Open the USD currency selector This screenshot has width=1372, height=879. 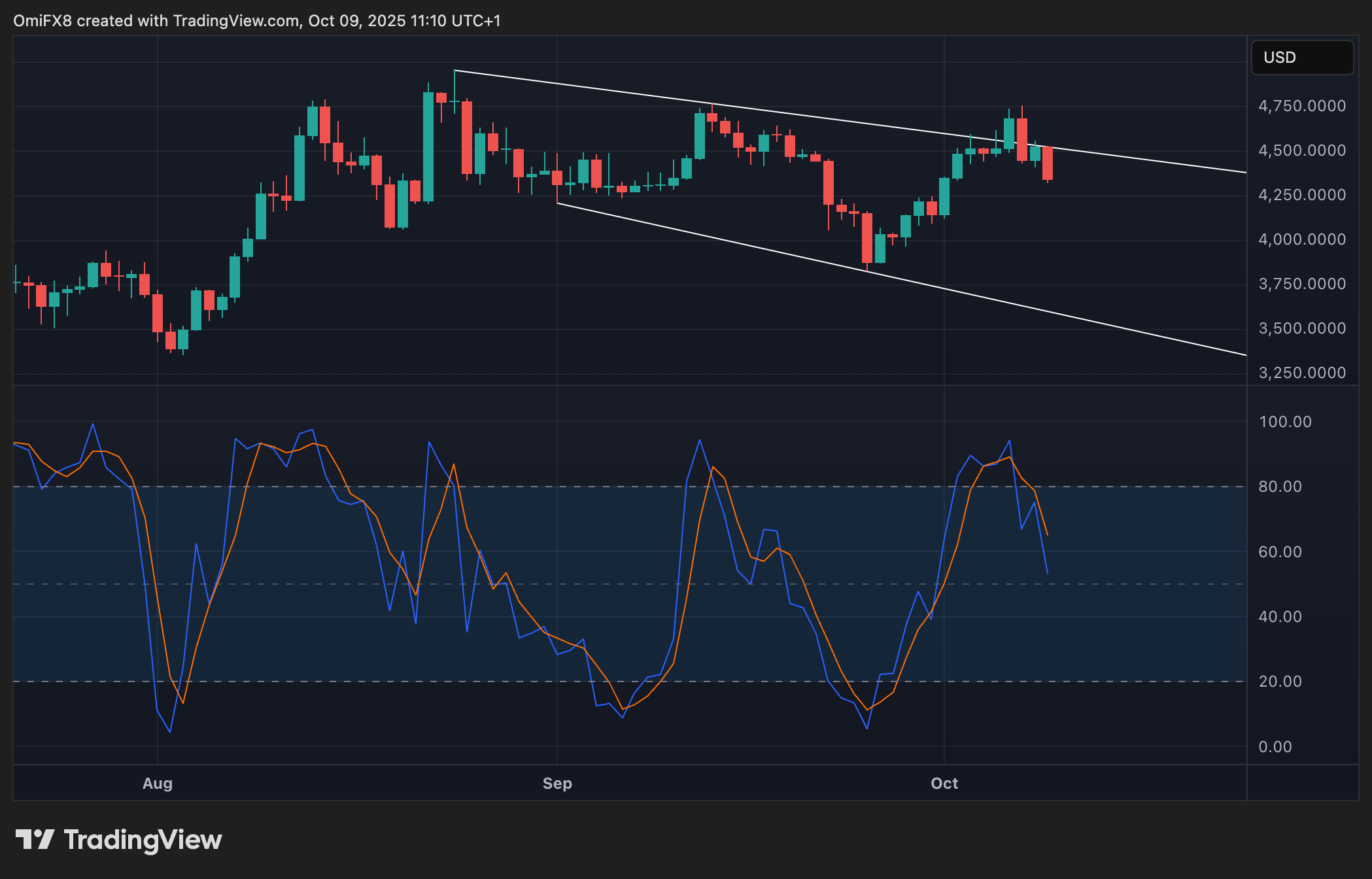1301,58
